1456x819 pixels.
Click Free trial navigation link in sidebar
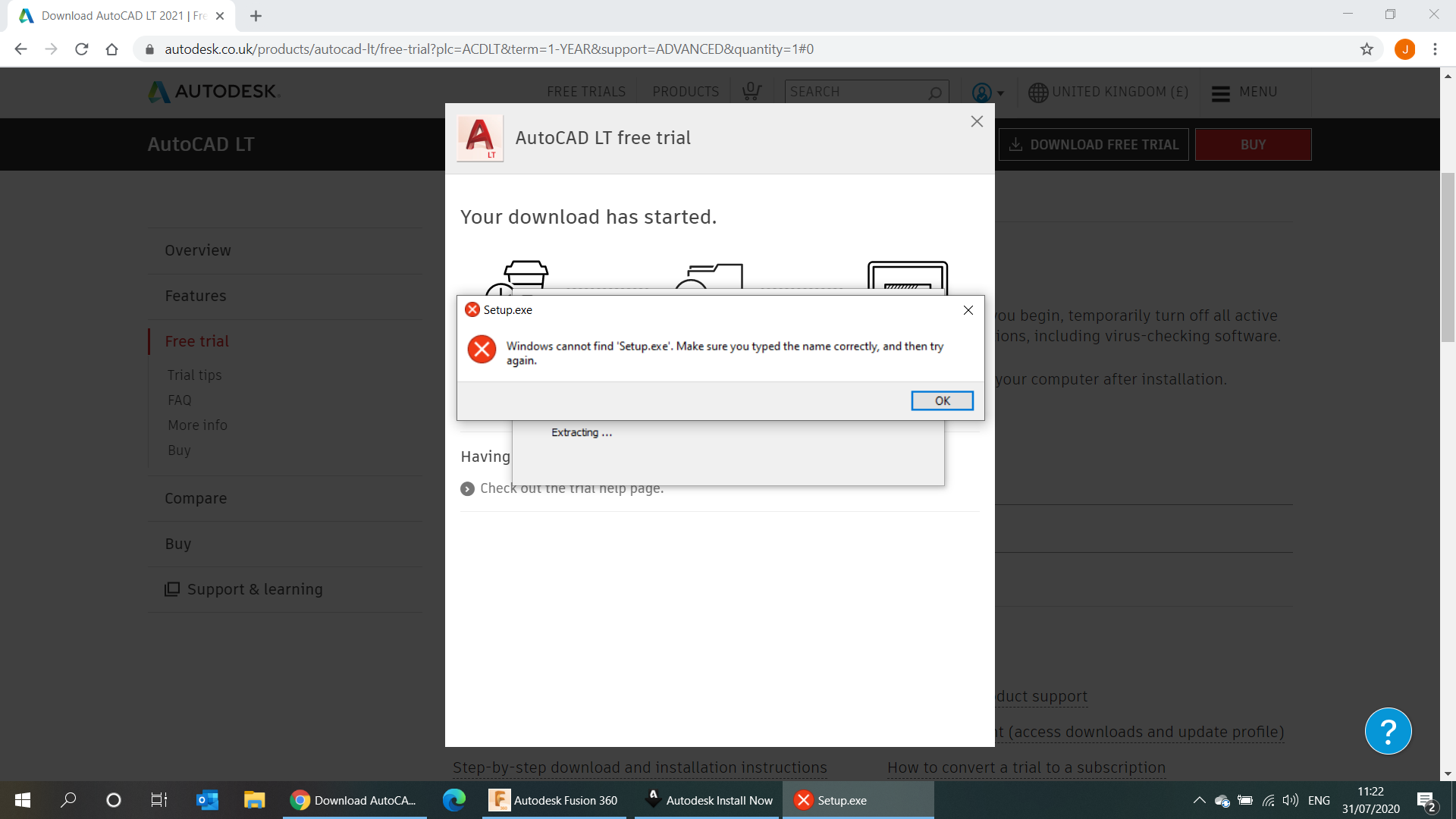[196, 341]
